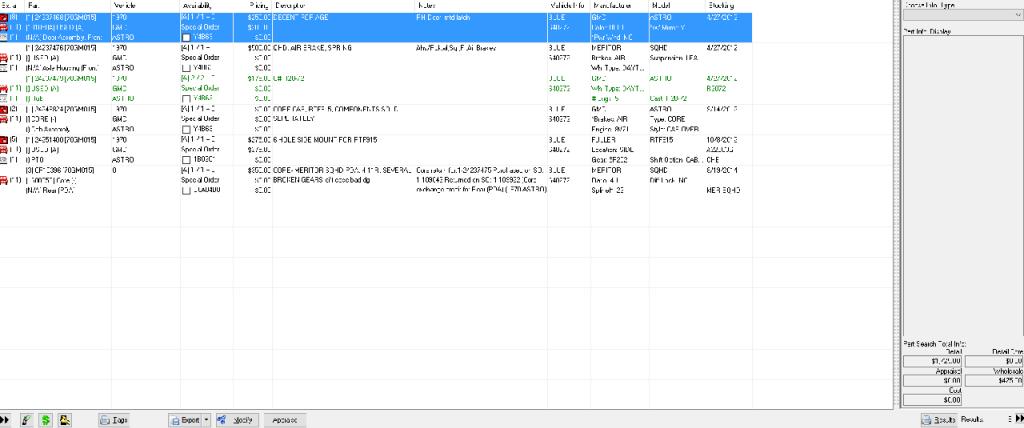
Task: Click the Modify button
Action: point(237,420)
